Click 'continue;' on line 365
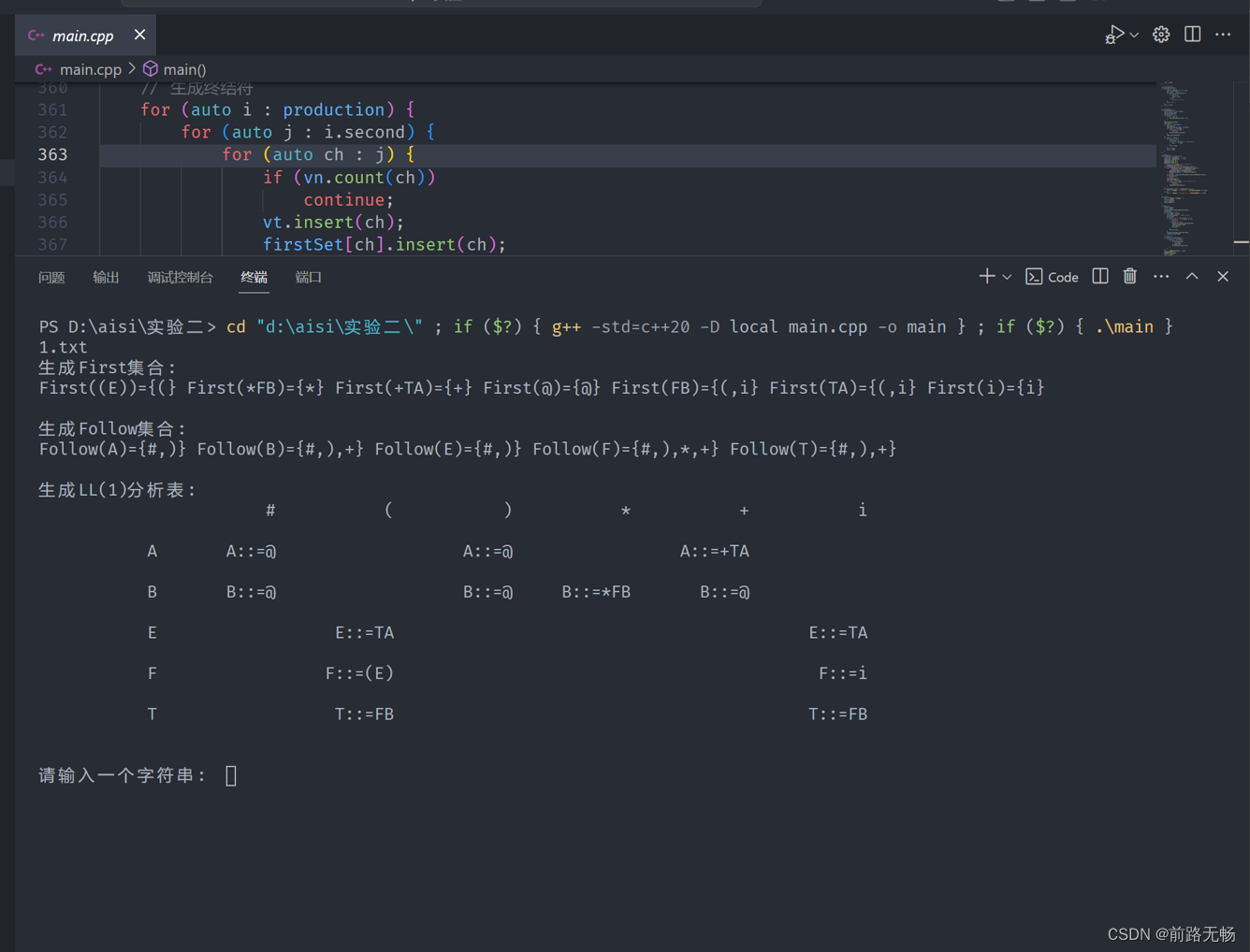The width and height of the screenshot is (1250, 952). pos(349,199)
